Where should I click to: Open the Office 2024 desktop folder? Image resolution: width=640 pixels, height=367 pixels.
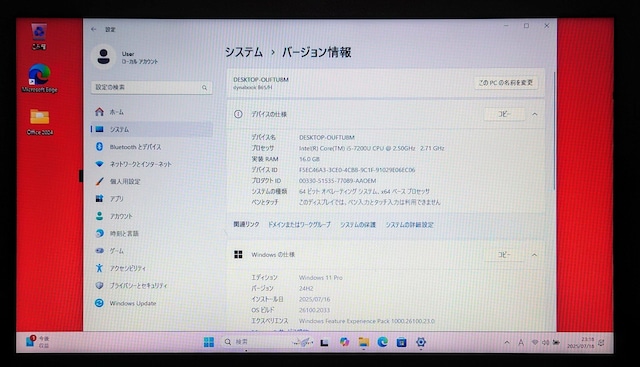tap(40, 122)
